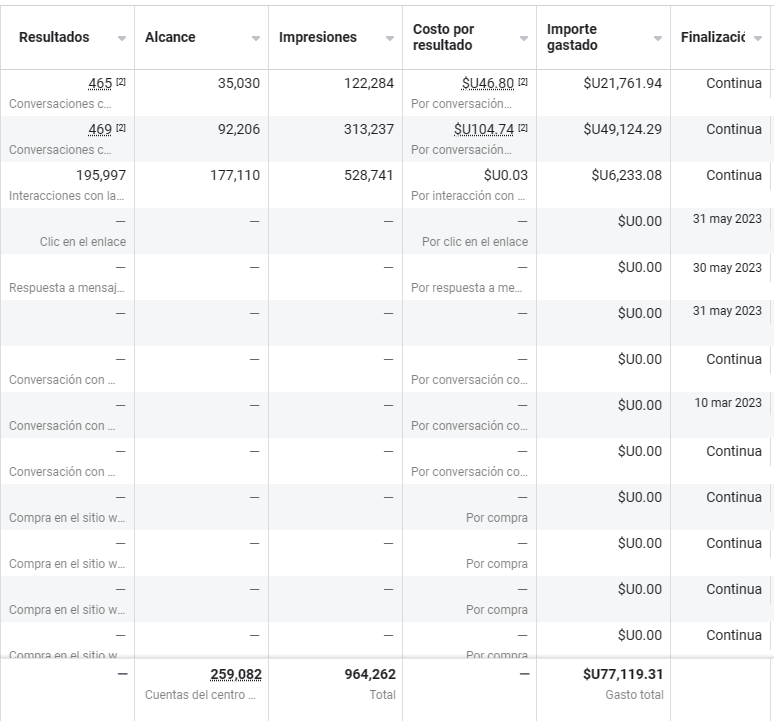Select the 30 may 2023 end date cell

[x=727, y=268]
